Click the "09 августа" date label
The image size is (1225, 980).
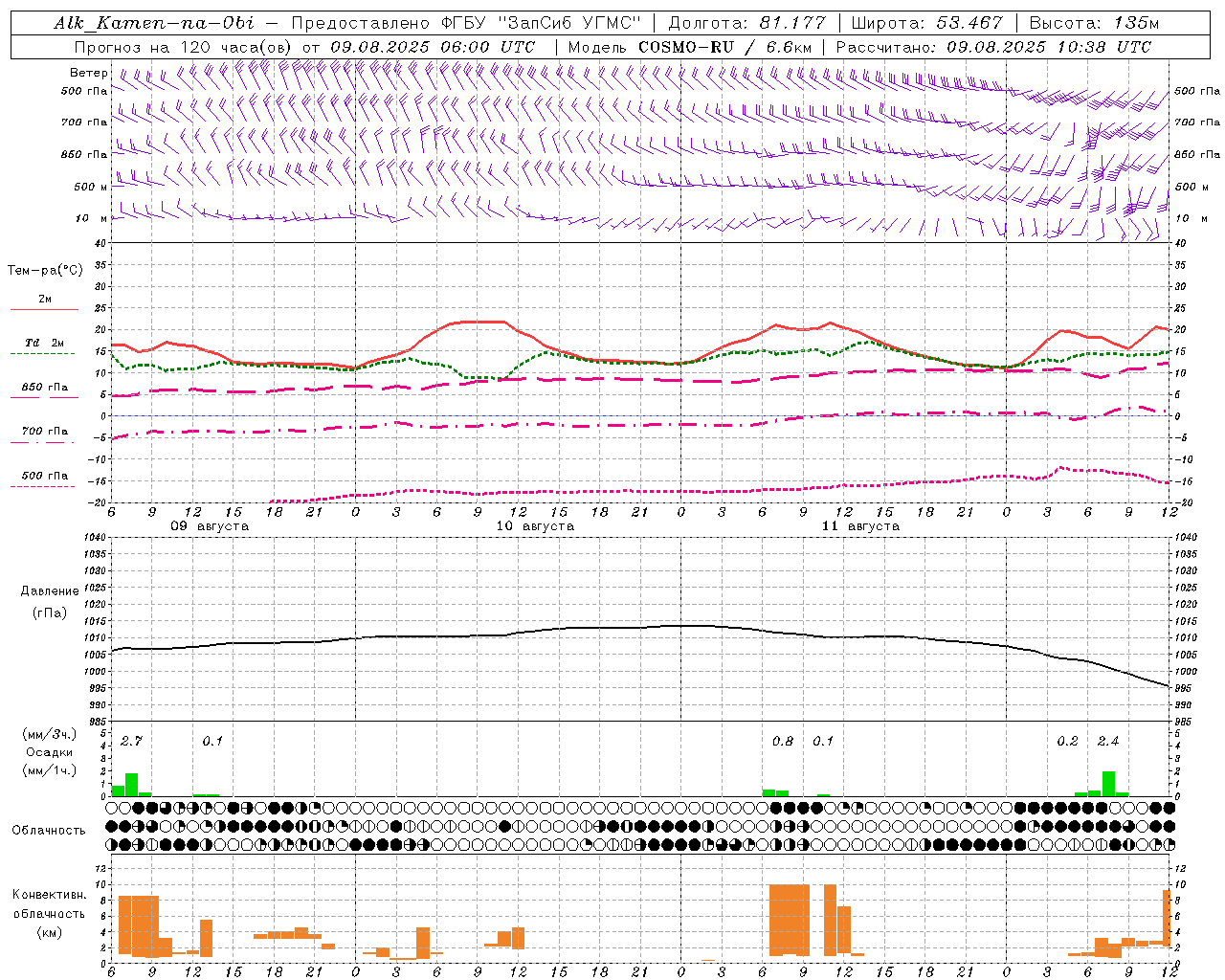[x=210, y=526]
